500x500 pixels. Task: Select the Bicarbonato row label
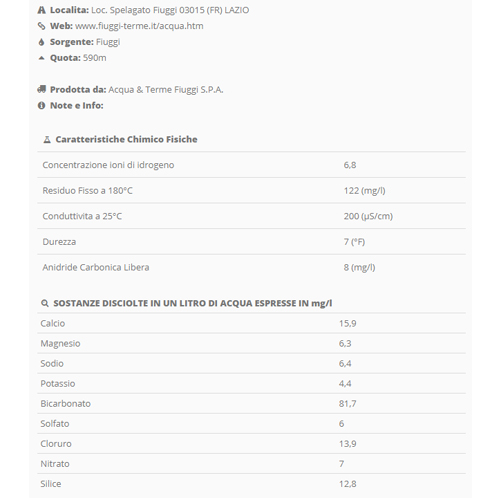coord(65,404)
